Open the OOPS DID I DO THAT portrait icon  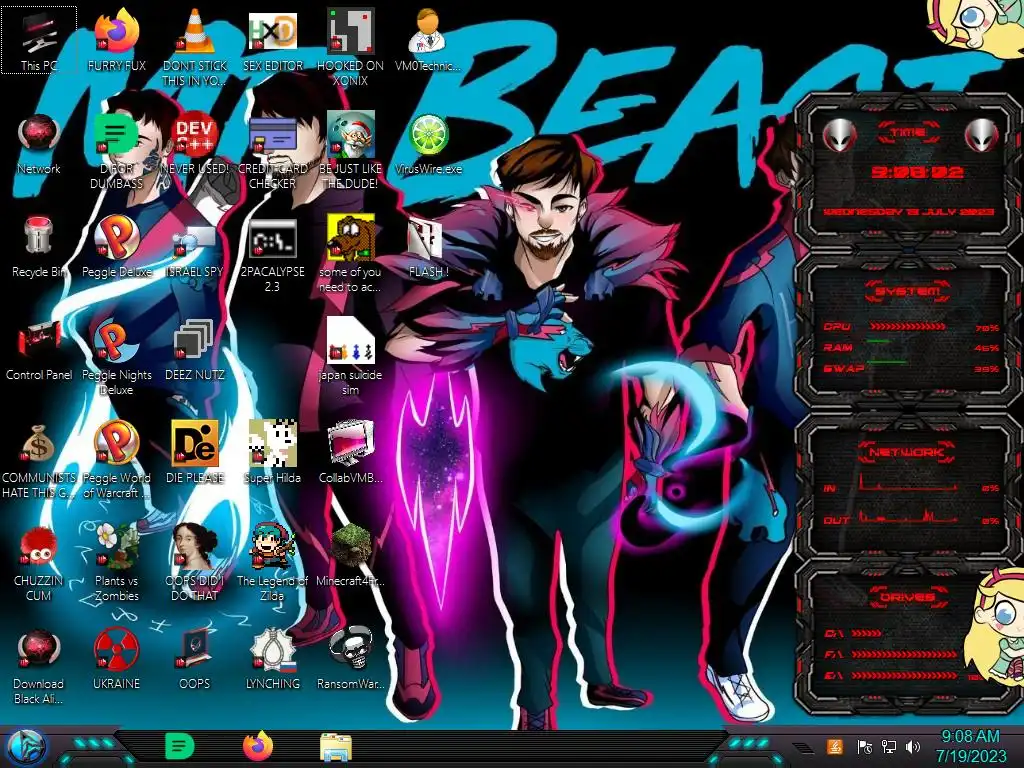tap(195, 563)
